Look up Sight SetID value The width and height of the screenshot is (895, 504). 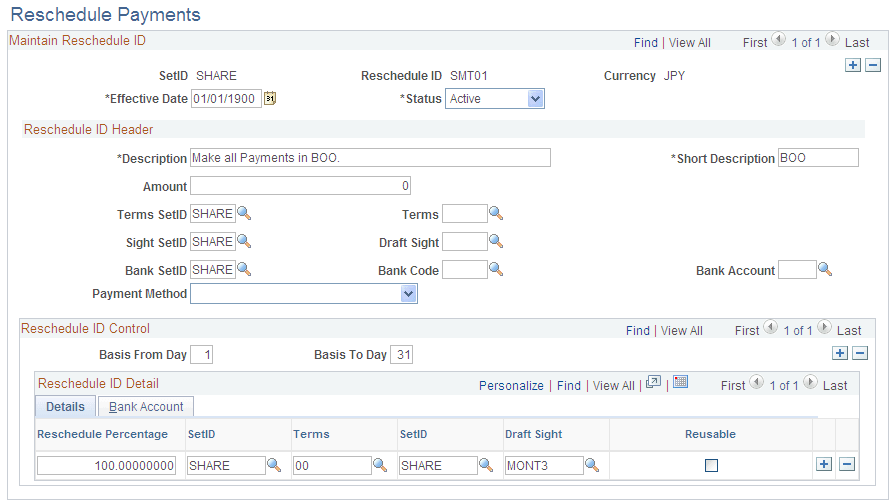tap(244, 241)
